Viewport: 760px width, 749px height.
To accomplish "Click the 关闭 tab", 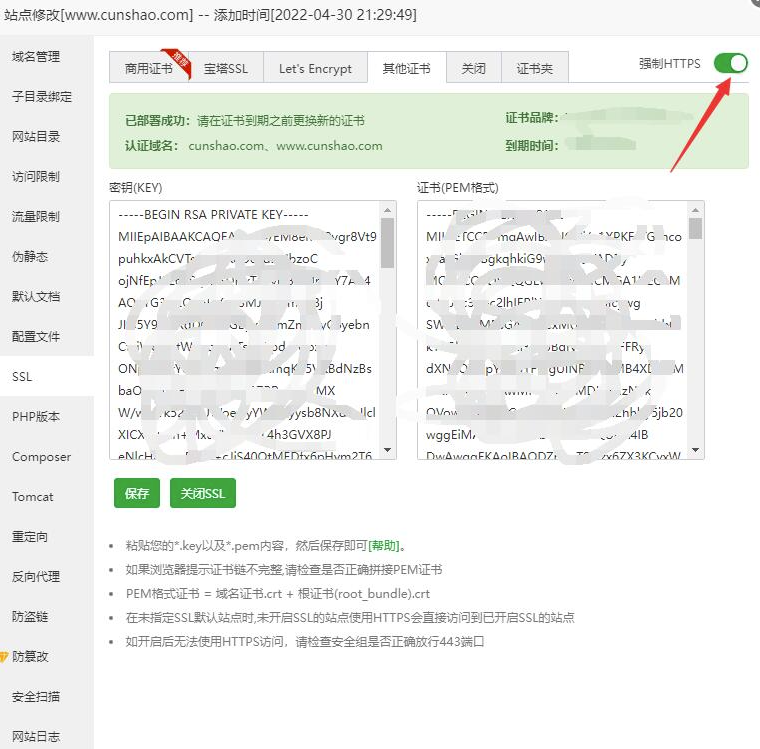I will [x=474, y=68].
